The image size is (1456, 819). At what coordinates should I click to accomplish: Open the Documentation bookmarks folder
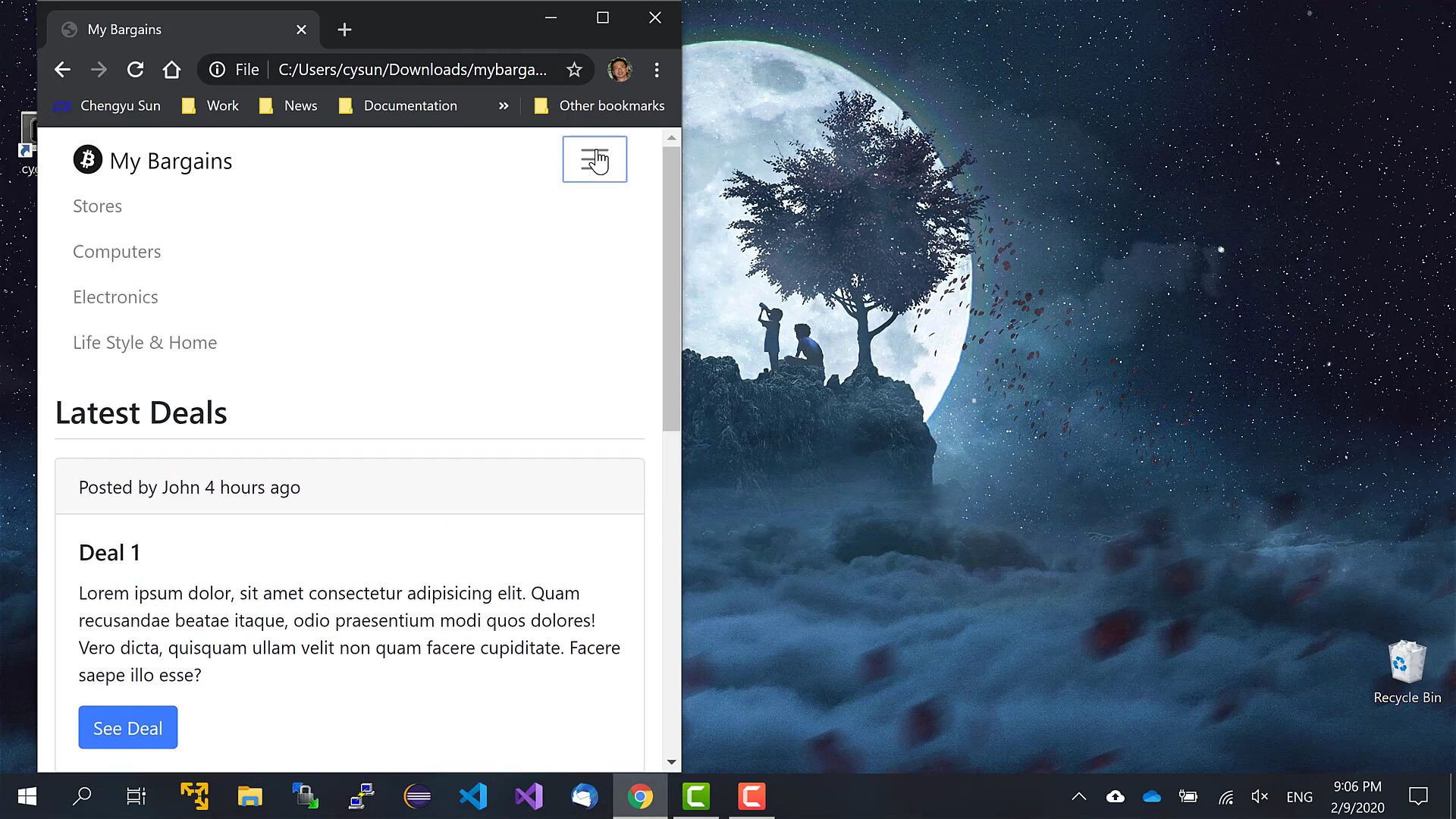click(398, 106)
